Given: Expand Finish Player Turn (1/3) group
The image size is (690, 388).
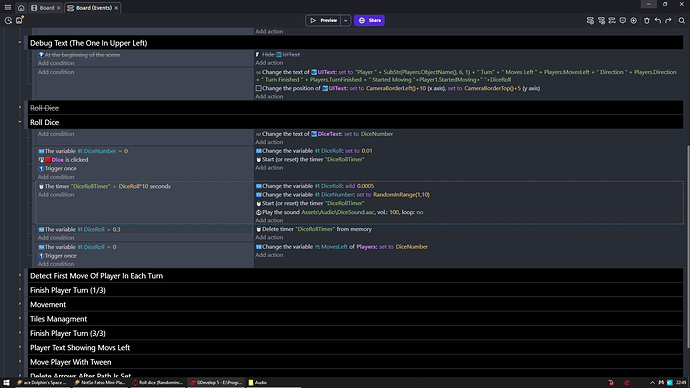Looking at the screenshot, I should tap(20, 290).
